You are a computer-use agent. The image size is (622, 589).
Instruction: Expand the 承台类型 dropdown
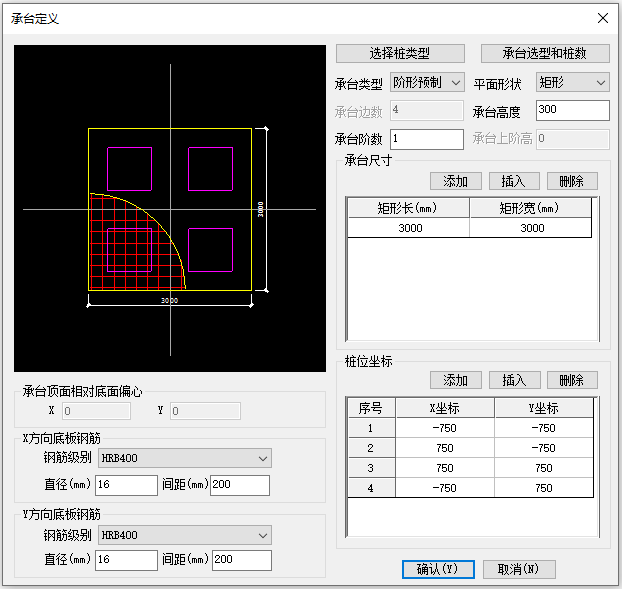point(427,82)
